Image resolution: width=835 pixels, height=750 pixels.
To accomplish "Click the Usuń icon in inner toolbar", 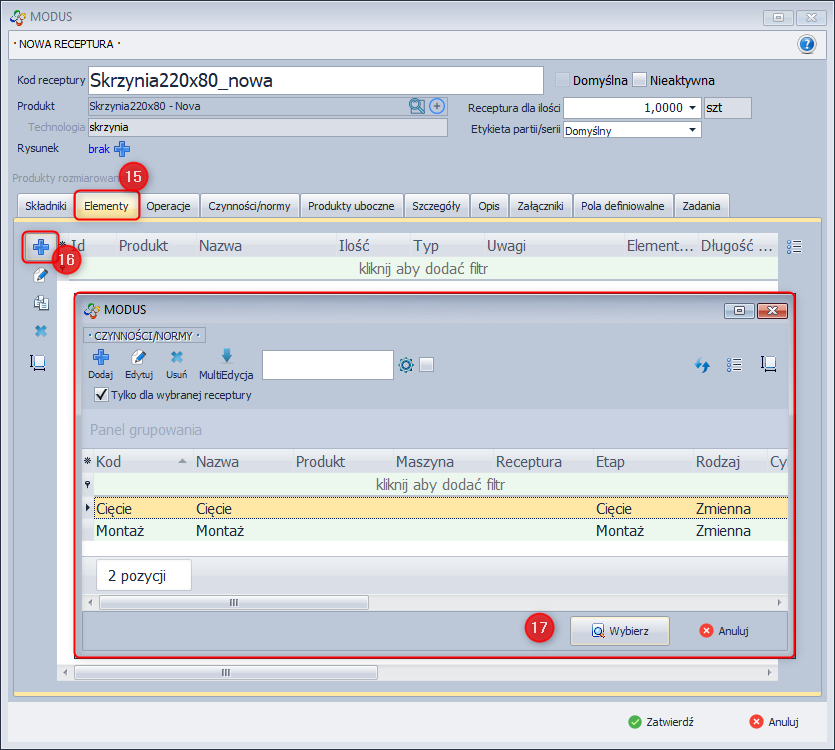I will pyautogui.click(x=176, y=357).
